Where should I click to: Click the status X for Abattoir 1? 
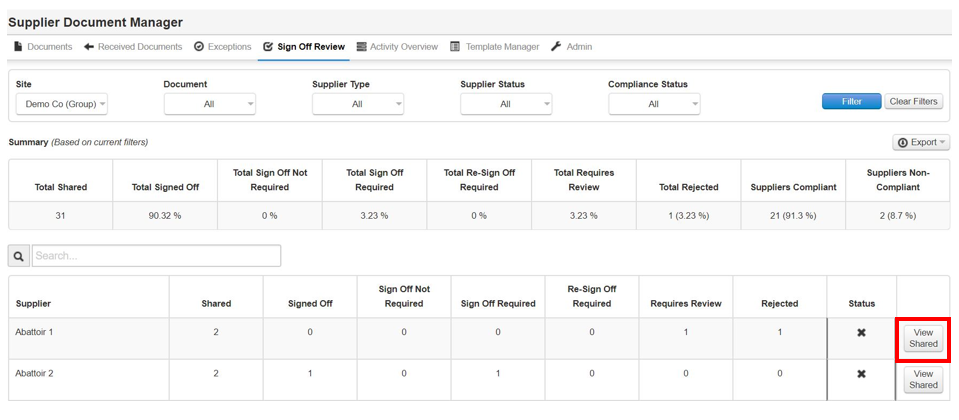[861, 333]
